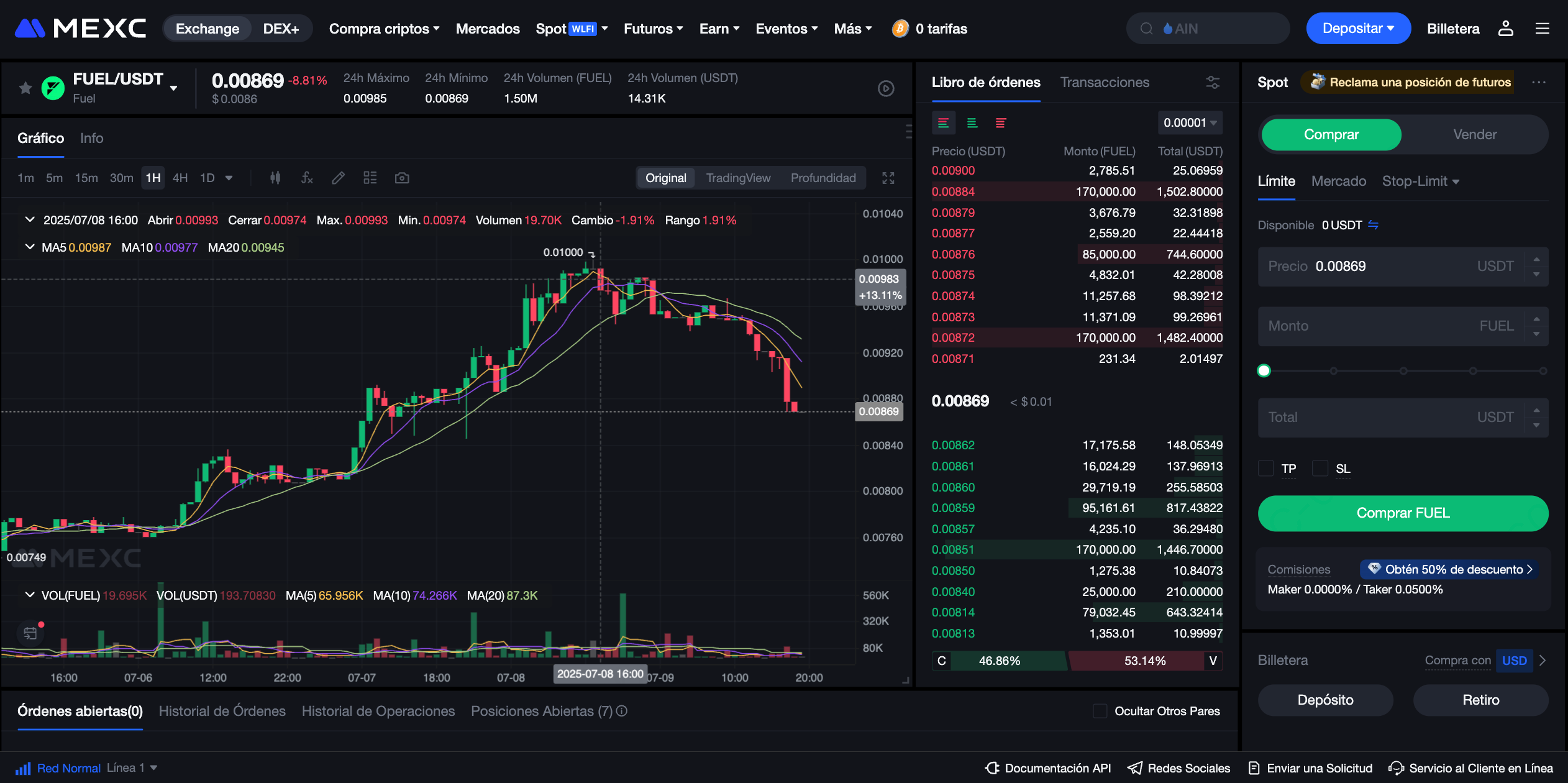Image resolution: width=1568 pixels, height=783 pixels.
Task: Expand chart to fullscreen
Action: point(888,178)
